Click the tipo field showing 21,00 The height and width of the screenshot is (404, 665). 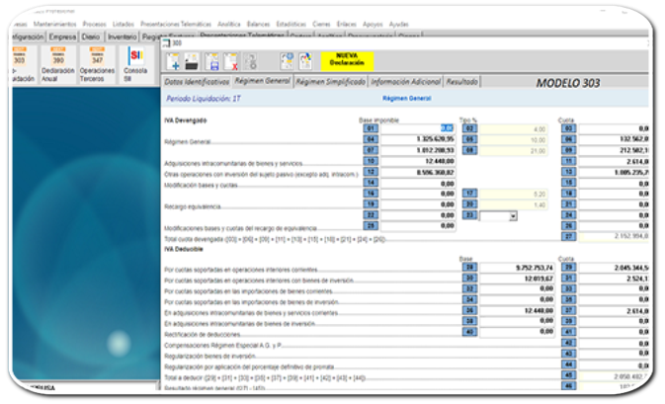coord(513,151)
